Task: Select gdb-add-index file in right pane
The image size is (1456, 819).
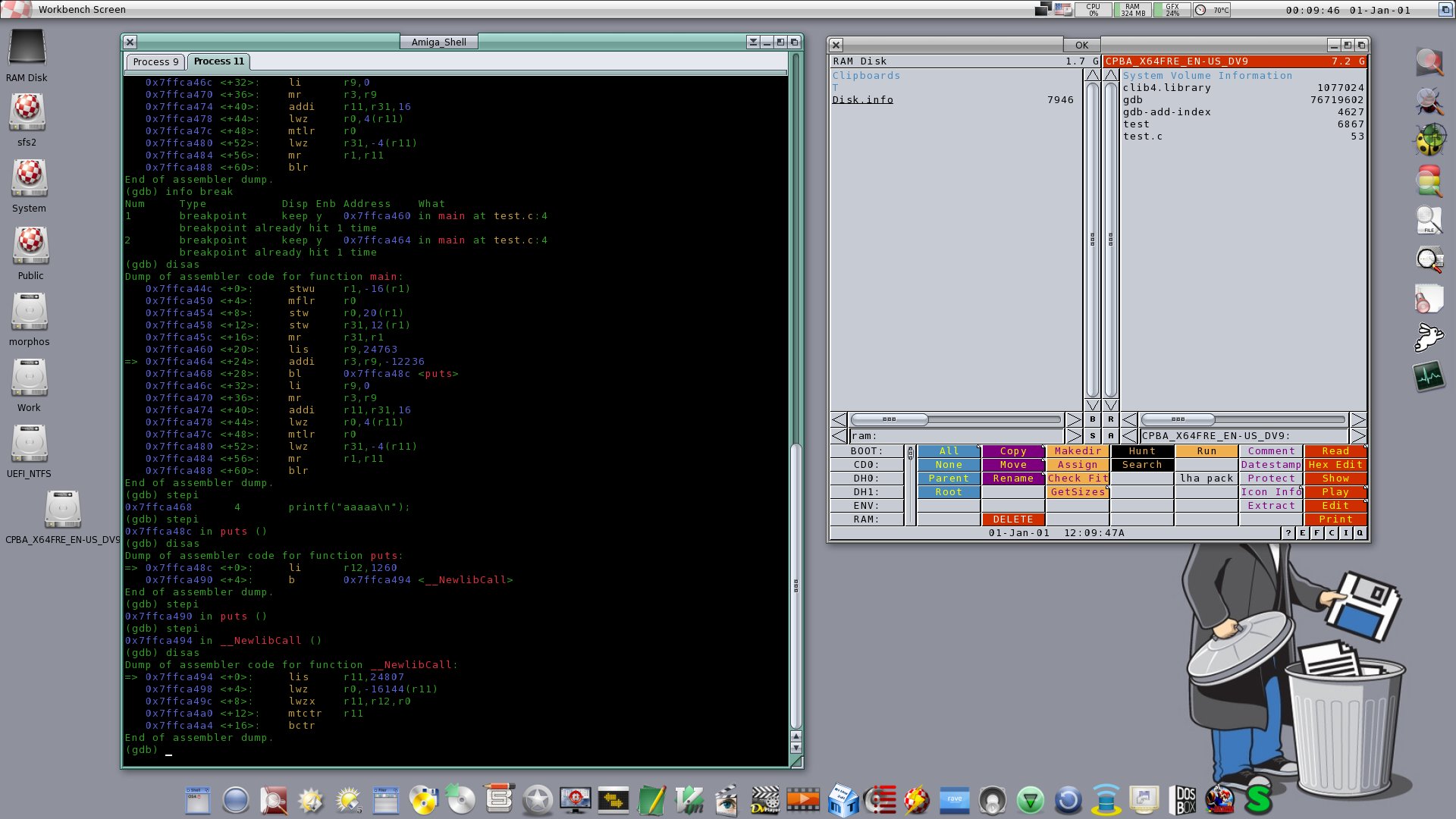Action: pos(1244,112)
